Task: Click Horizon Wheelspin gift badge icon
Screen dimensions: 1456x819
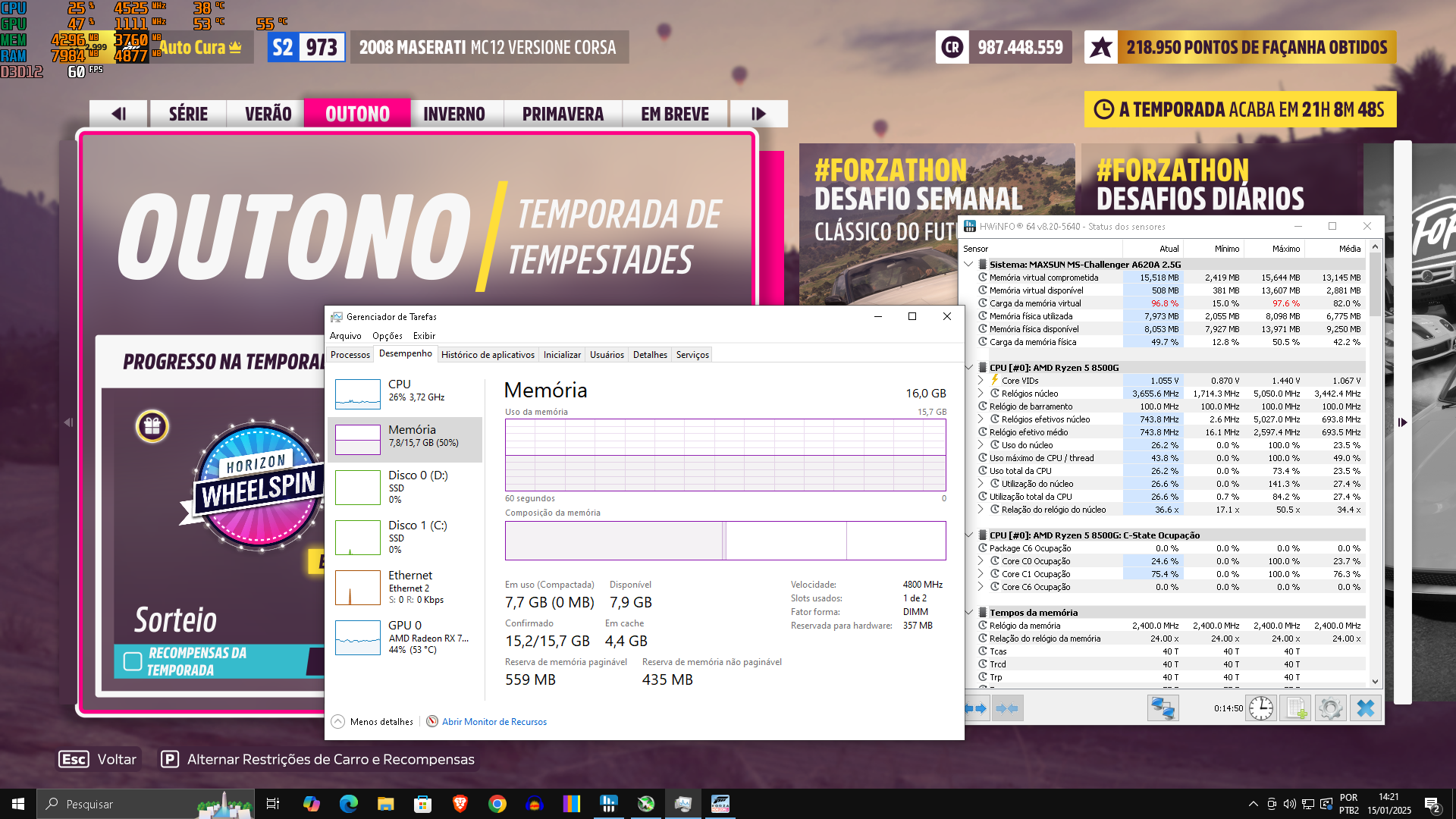Action: [x=152, y=426]
